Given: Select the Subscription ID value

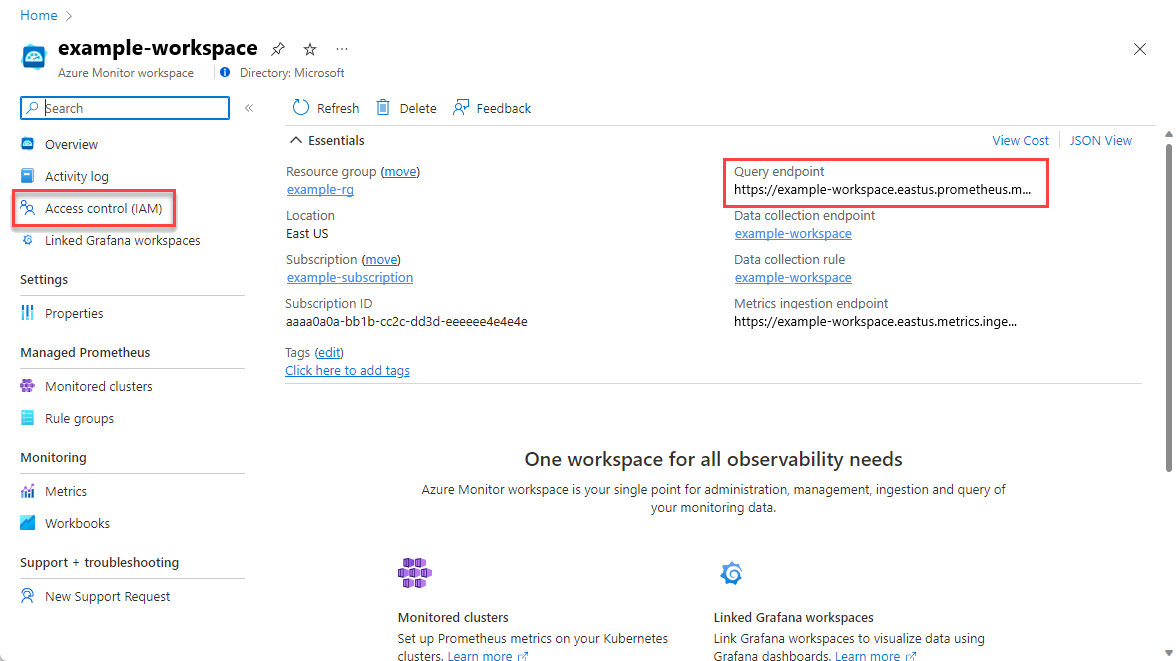Looking at the screenshot, I should 406,322.
